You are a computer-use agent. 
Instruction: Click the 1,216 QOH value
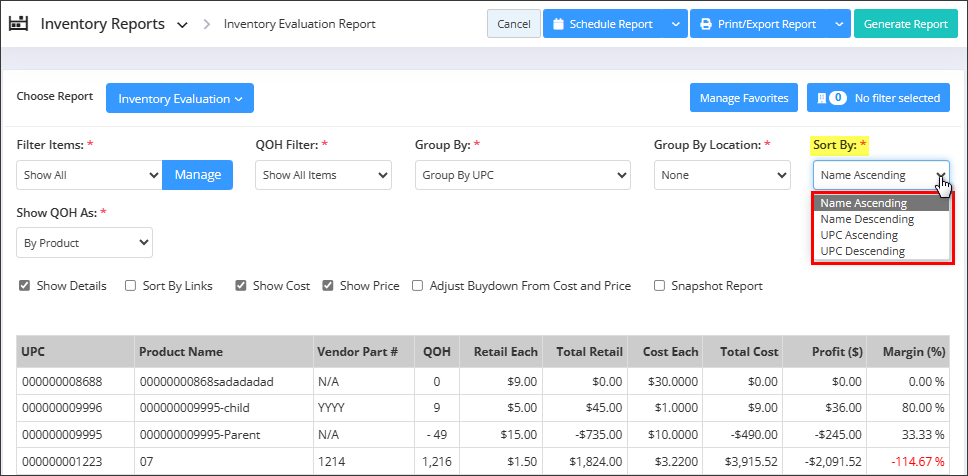point(437,461)
